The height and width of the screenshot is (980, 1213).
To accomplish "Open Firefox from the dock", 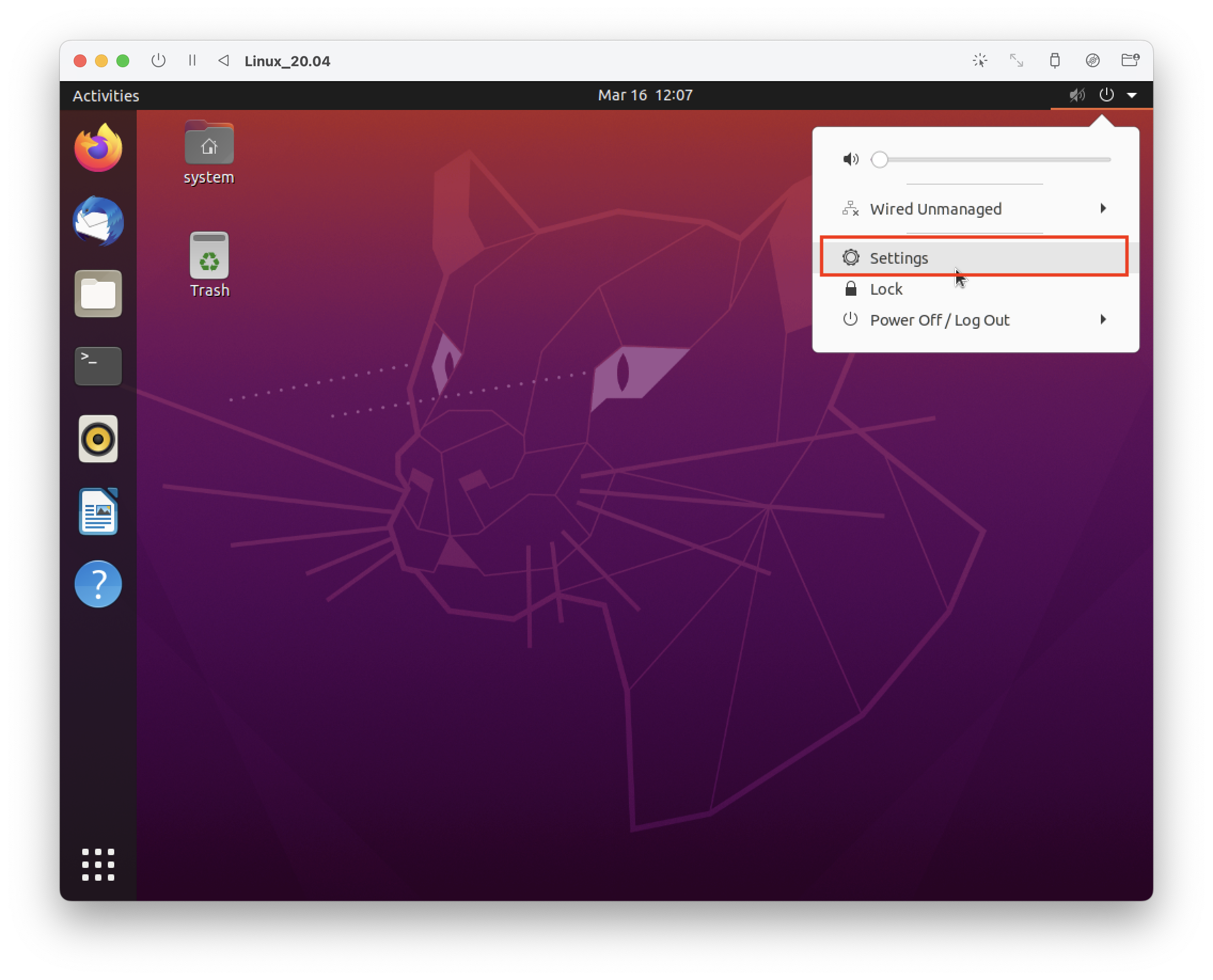I will 98,149.
